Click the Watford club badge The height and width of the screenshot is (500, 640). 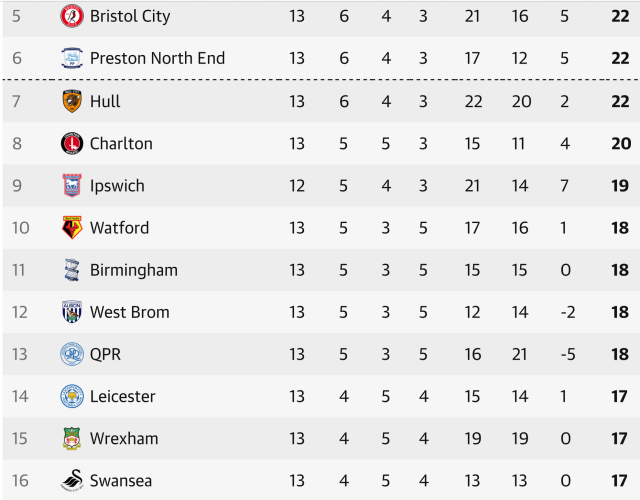72,228
